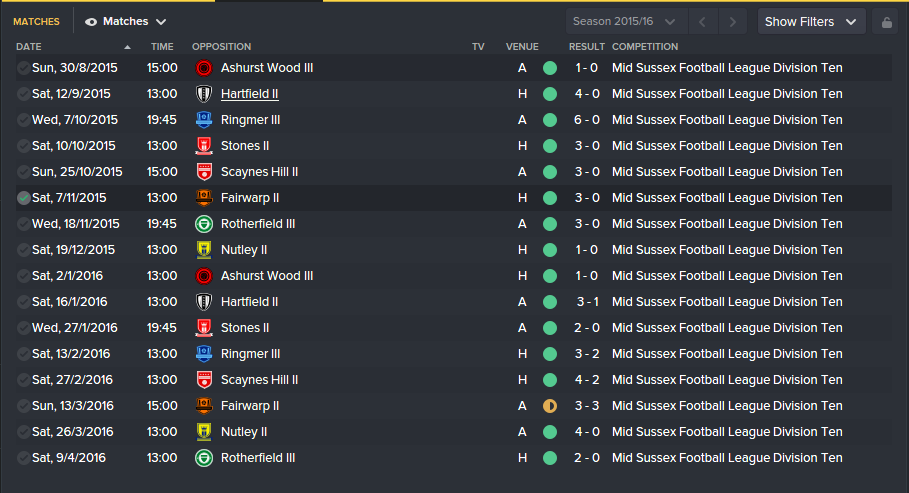
Task: Click Rotherfield III crest on 18/11/2015 row
Action: tap(204, 224)
